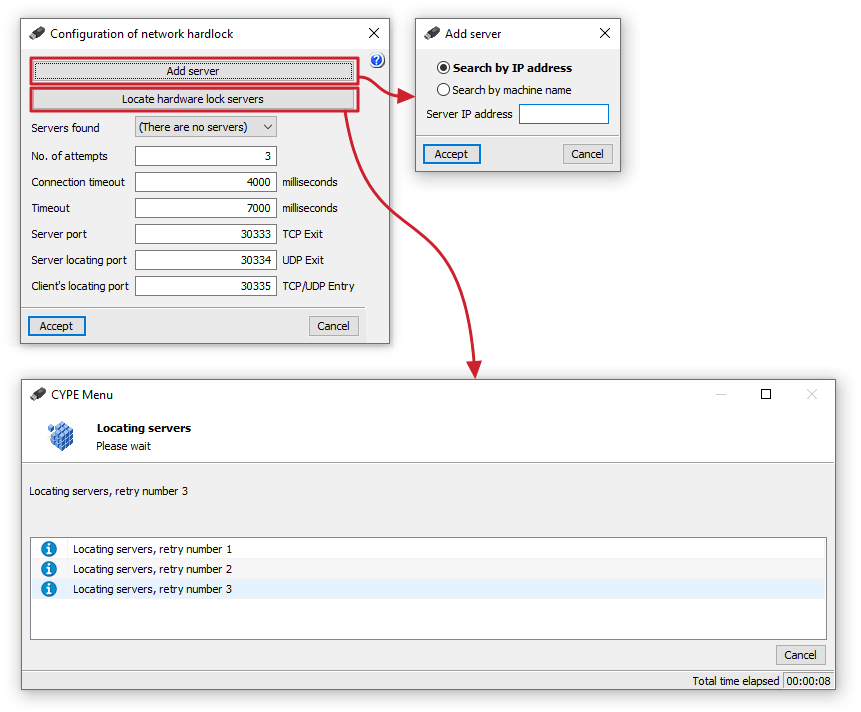Click info icon for retry number 2
Screen dimensions: 861x712
(x=49, y=569)
